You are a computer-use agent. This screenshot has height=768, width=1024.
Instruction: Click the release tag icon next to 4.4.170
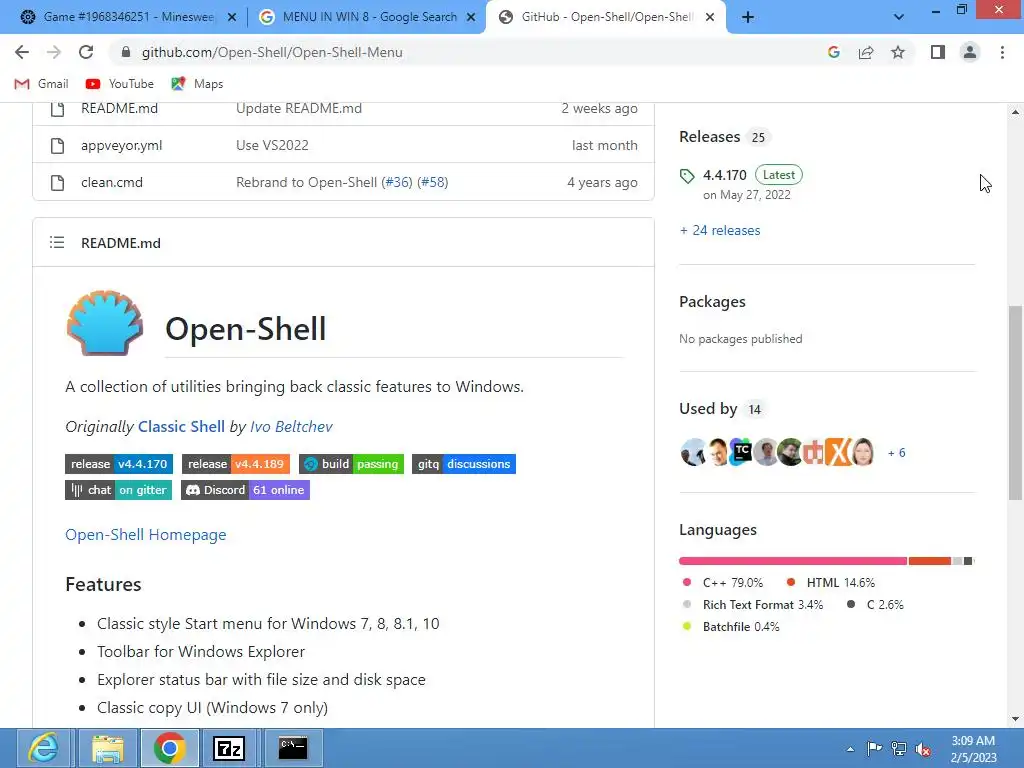click(x=687, y=176)
